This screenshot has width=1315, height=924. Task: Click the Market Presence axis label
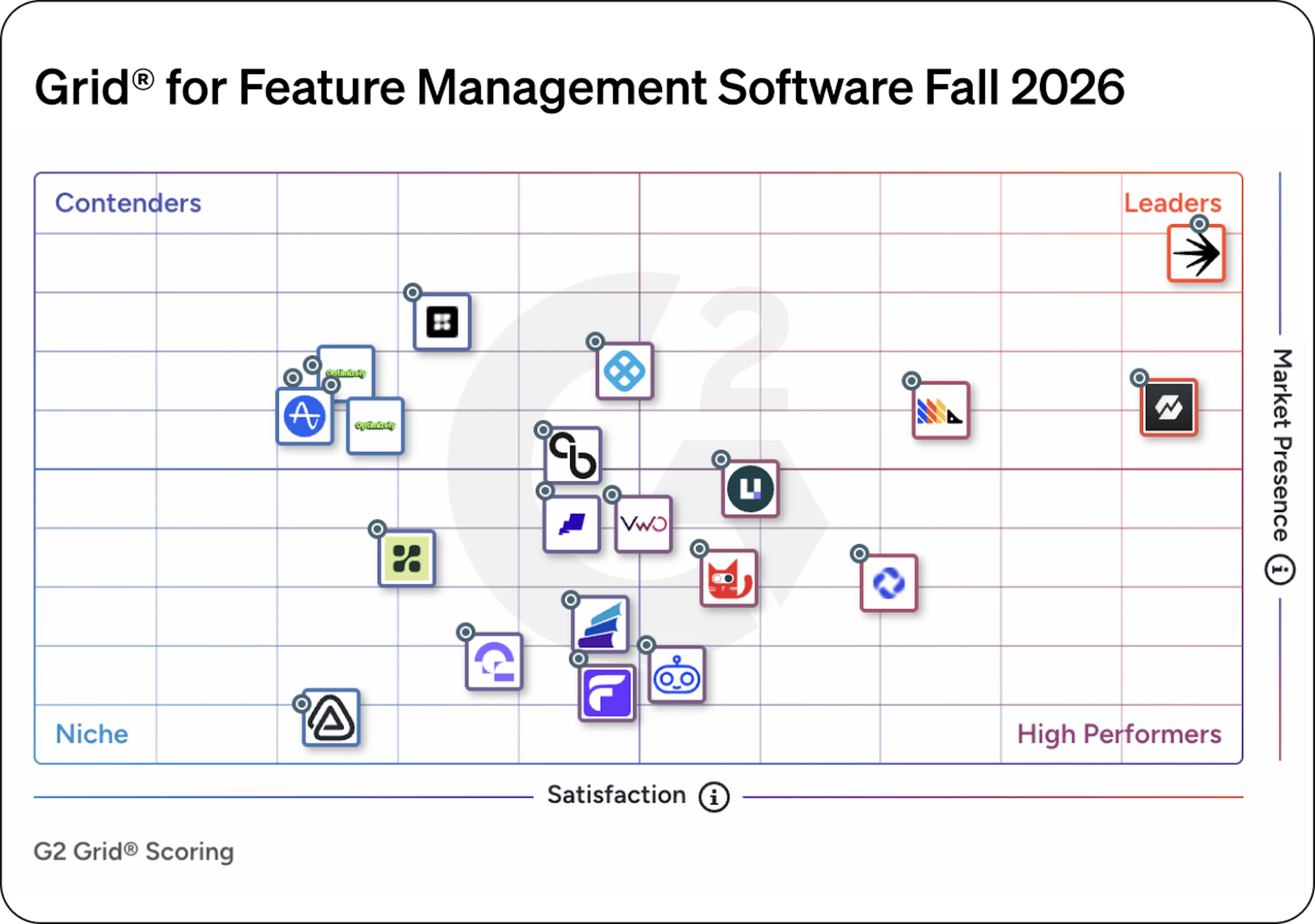pyautogui.click(x=1282, y=445)
